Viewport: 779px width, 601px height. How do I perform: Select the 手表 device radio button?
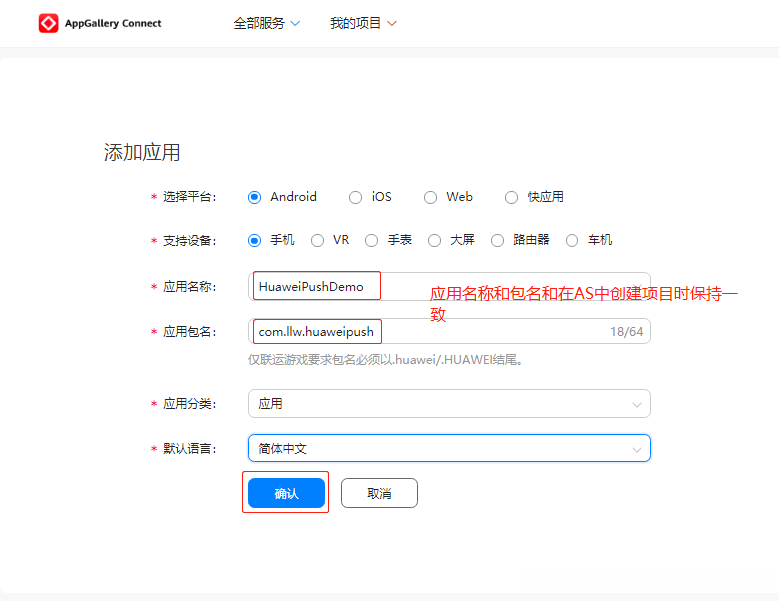371,240
